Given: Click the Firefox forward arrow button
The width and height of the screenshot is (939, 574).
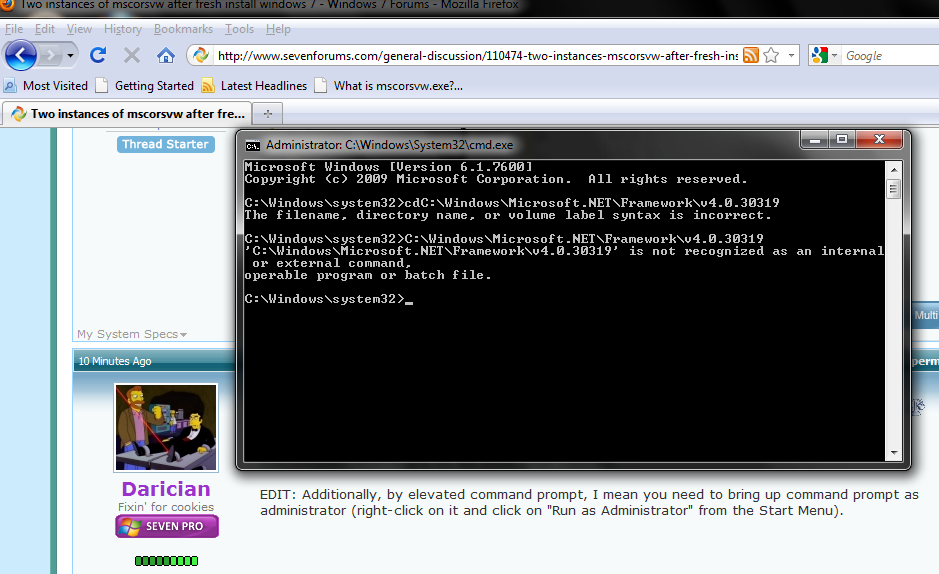Looking at the screenshot, I should tap(52, 56).
